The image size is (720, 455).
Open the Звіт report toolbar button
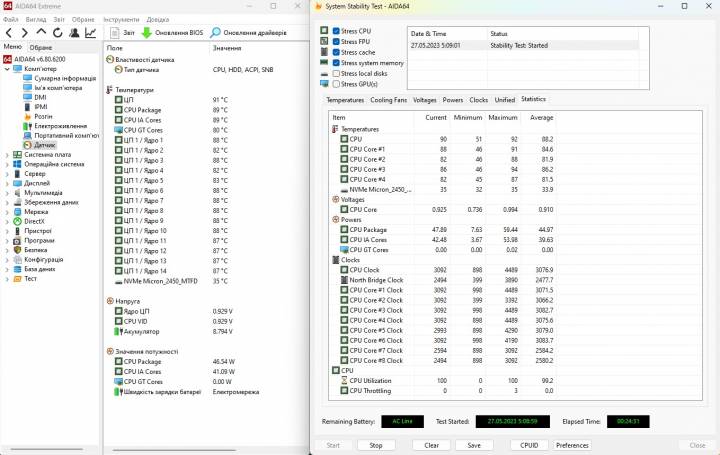(123, 33)
